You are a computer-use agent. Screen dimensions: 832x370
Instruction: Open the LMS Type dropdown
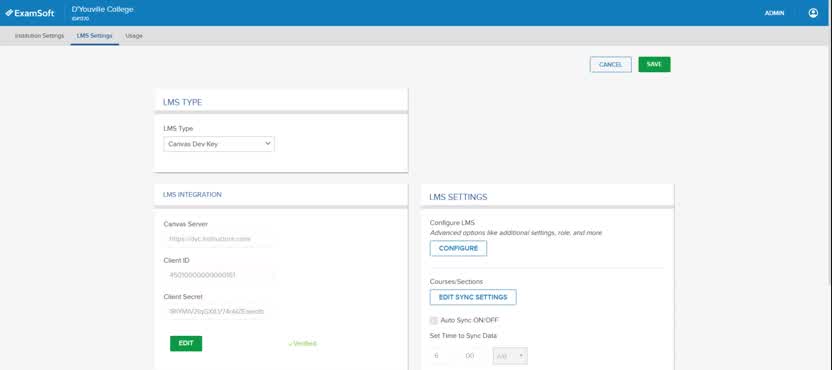219,144
